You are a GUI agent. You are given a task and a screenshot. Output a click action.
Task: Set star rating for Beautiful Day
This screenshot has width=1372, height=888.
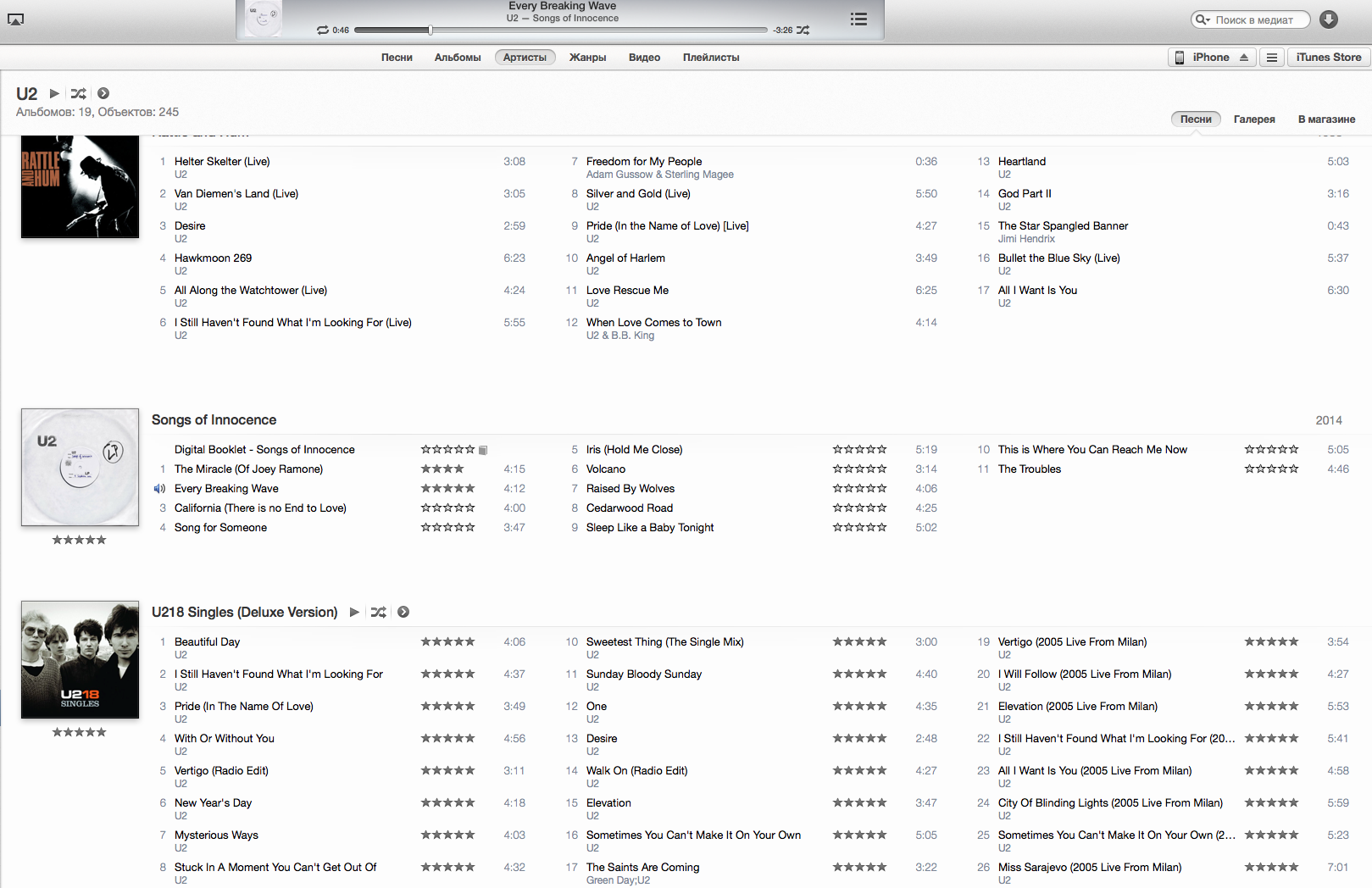448,642
